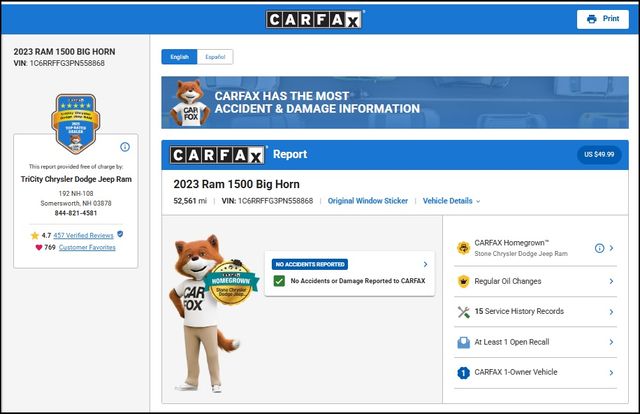
Task: Click the CARFAX logo in the header
Action: point(314,19)
